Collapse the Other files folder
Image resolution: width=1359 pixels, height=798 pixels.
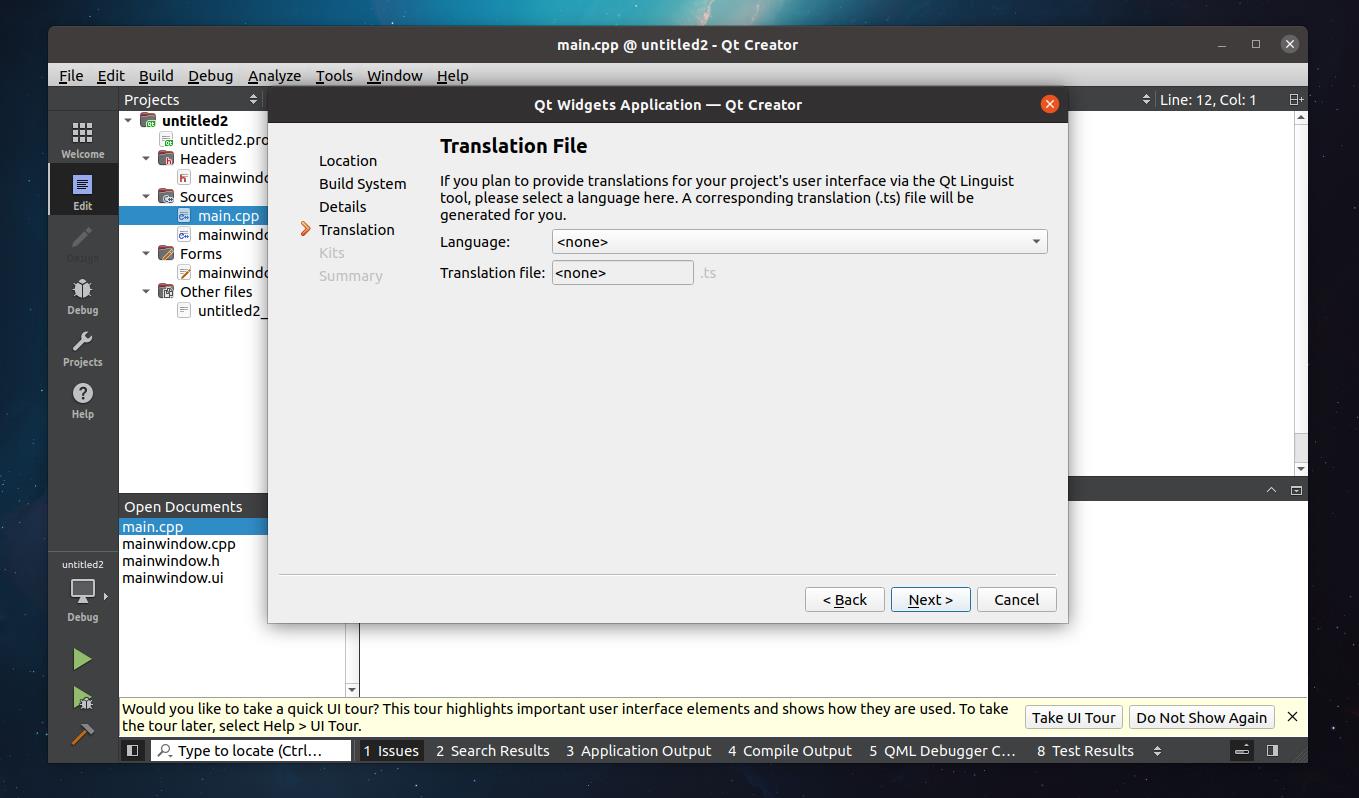click(x=147, y=292)
